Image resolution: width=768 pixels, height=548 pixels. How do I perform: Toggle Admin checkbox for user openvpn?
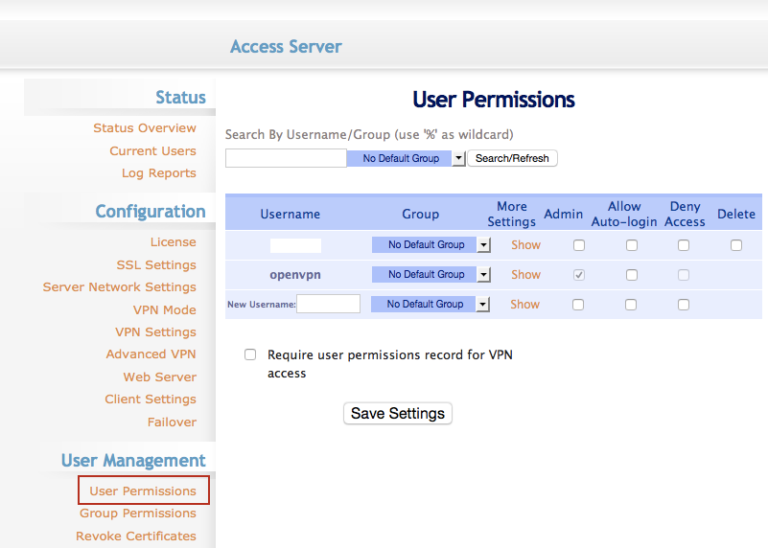coord(579,275)
